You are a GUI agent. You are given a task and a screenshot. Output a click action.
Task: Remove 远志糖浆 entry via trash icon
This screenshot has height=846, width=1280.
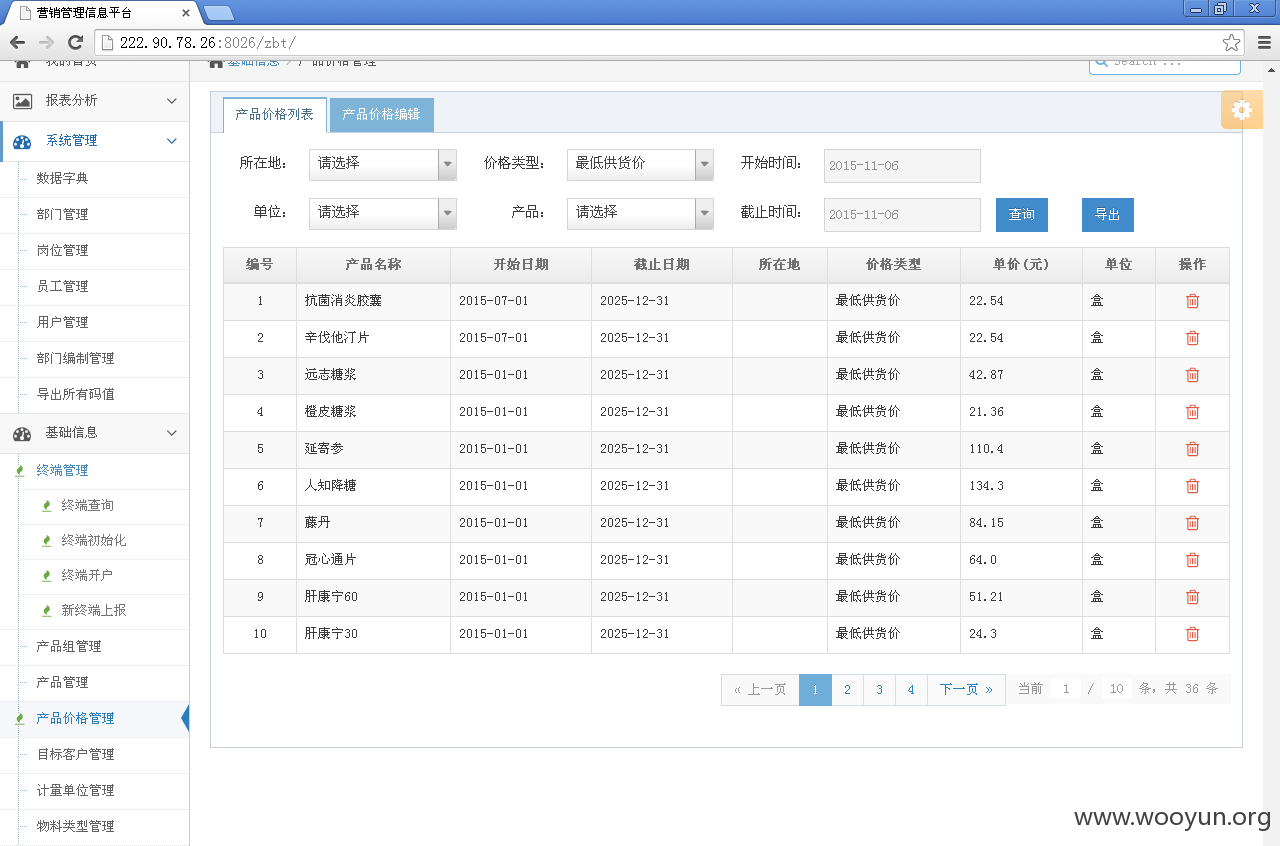tap(1192, 375)
